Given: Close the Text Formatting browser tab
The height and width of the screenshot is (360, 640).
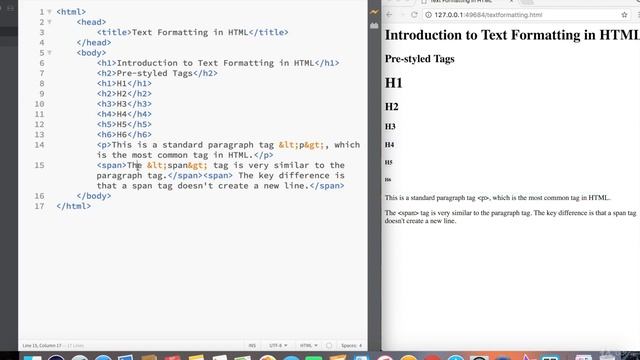Looking at the screenshot, I should pyautogui.click(x=511, y=2).
